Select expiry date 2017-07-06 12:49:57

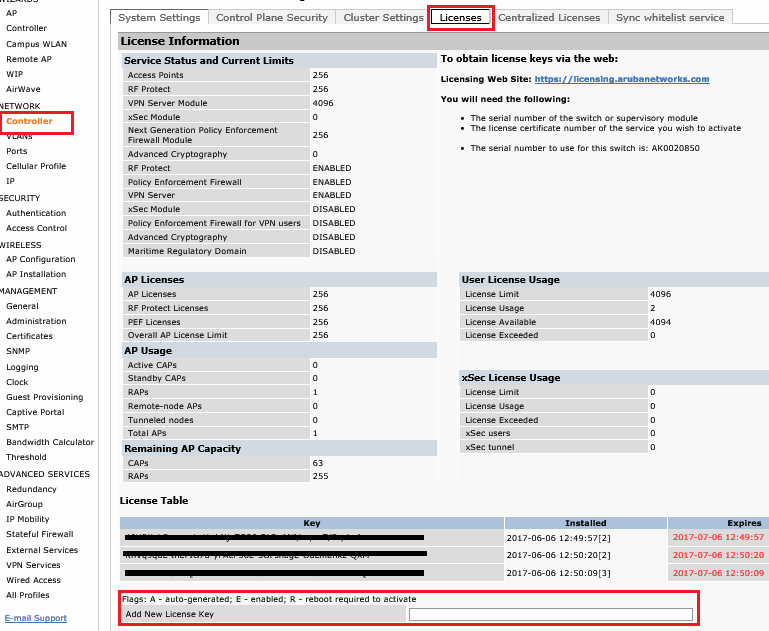(x=718, y=537)
